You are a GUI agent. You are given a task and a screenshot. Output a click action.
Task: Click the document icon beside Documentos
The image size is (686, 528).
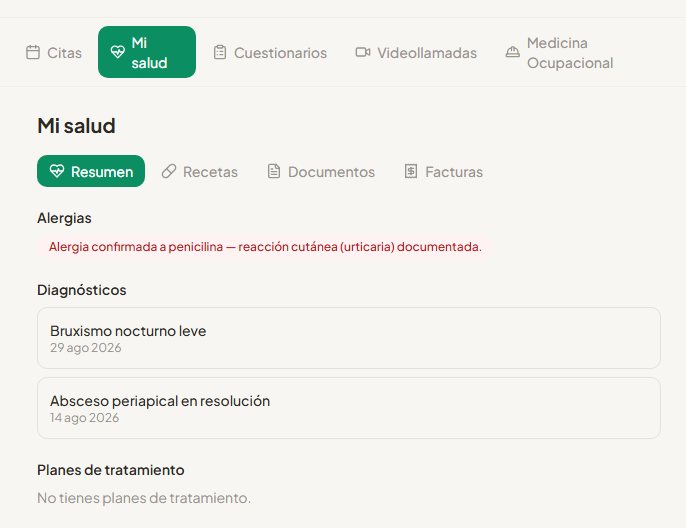coord(274,171)
